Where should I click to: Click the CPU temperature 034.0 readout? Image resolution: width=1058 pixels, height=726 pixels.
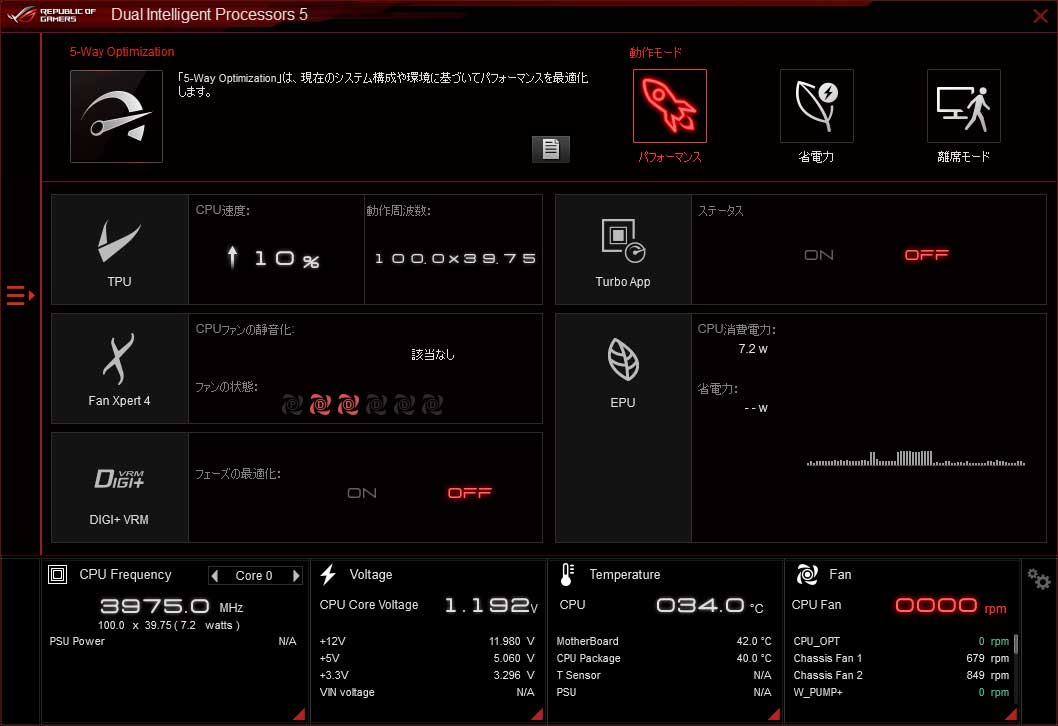coord(710,606)
